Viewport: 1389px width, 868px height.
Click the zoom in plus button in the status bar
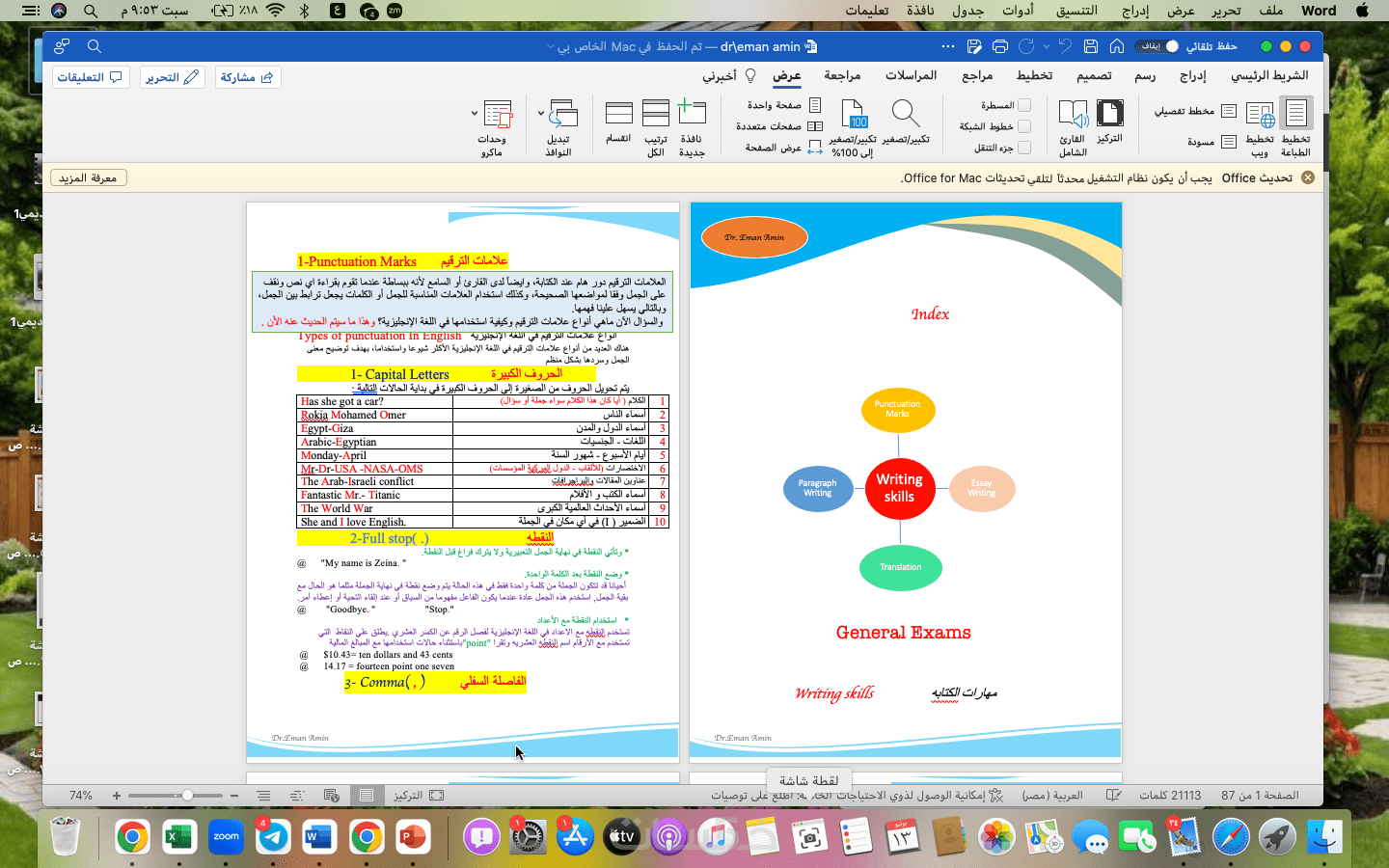tap(117, 796)
